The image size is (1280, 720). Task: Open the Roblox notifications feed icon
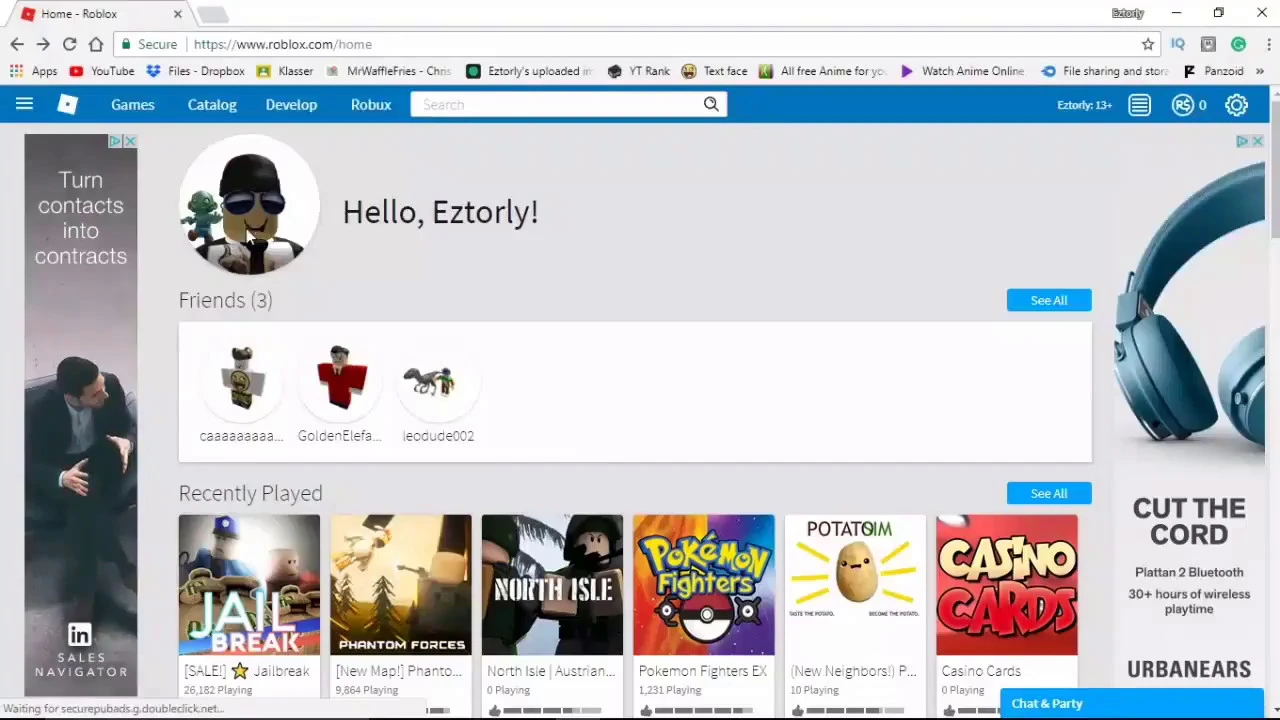click(x=1139, y=105)
